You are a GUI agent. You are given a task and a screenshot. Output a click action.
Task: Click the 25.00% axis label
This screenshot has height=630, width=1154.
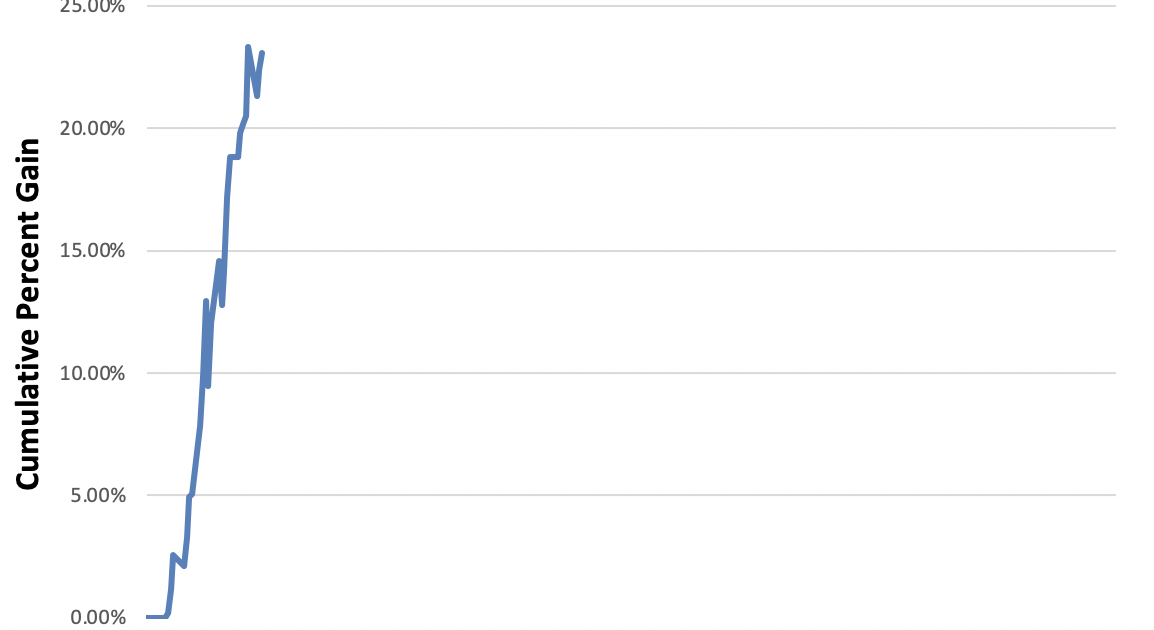94,7
